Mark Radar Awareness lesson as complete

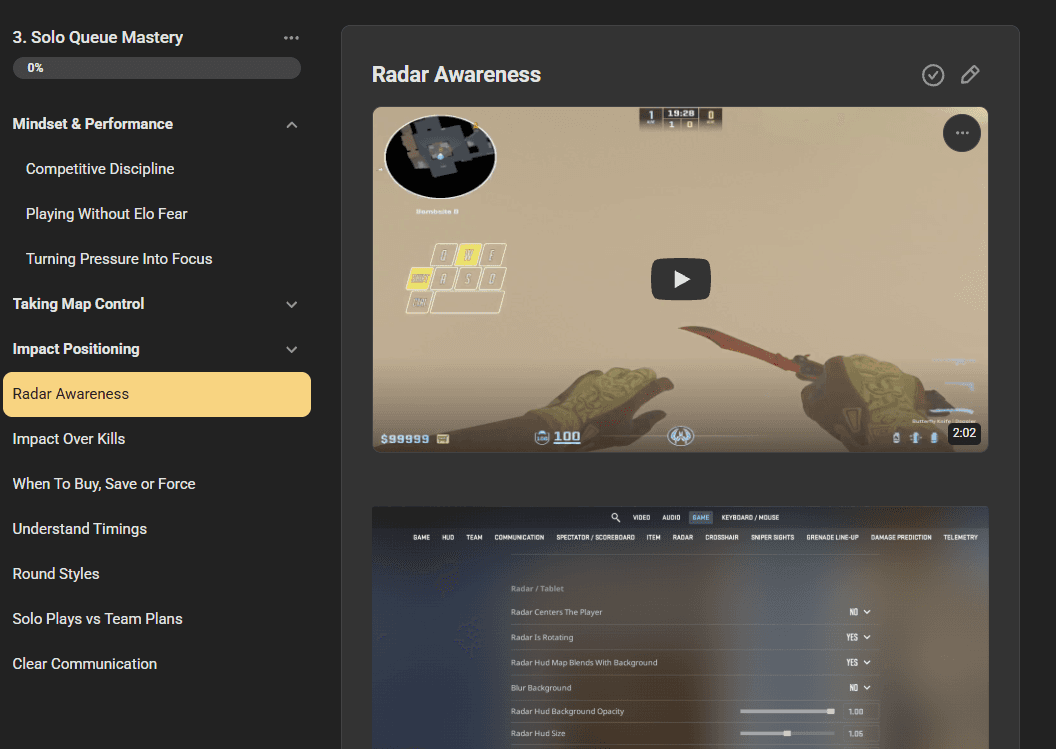tap(933, 75)
